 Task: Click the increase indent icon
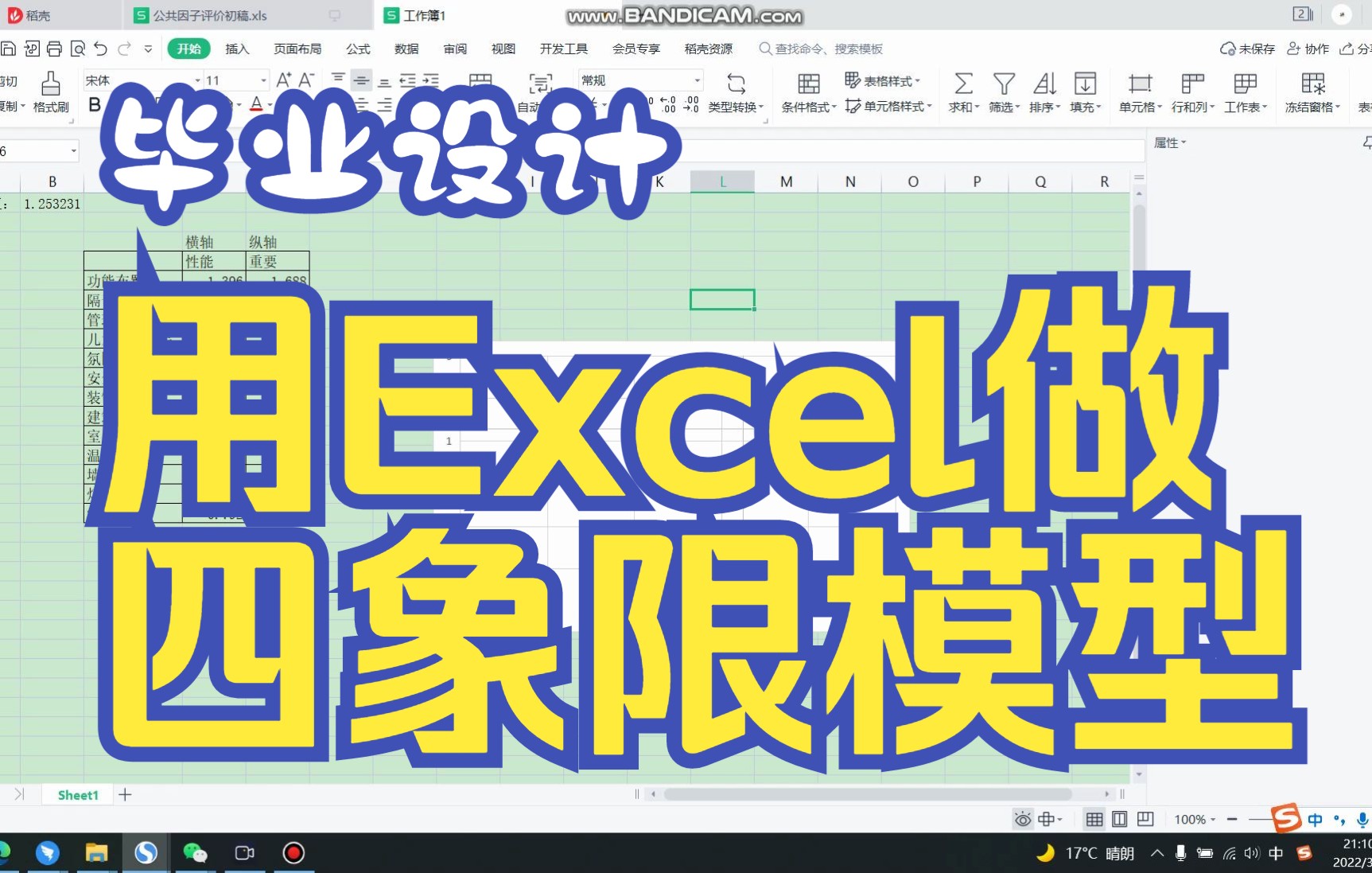point(430,80)
